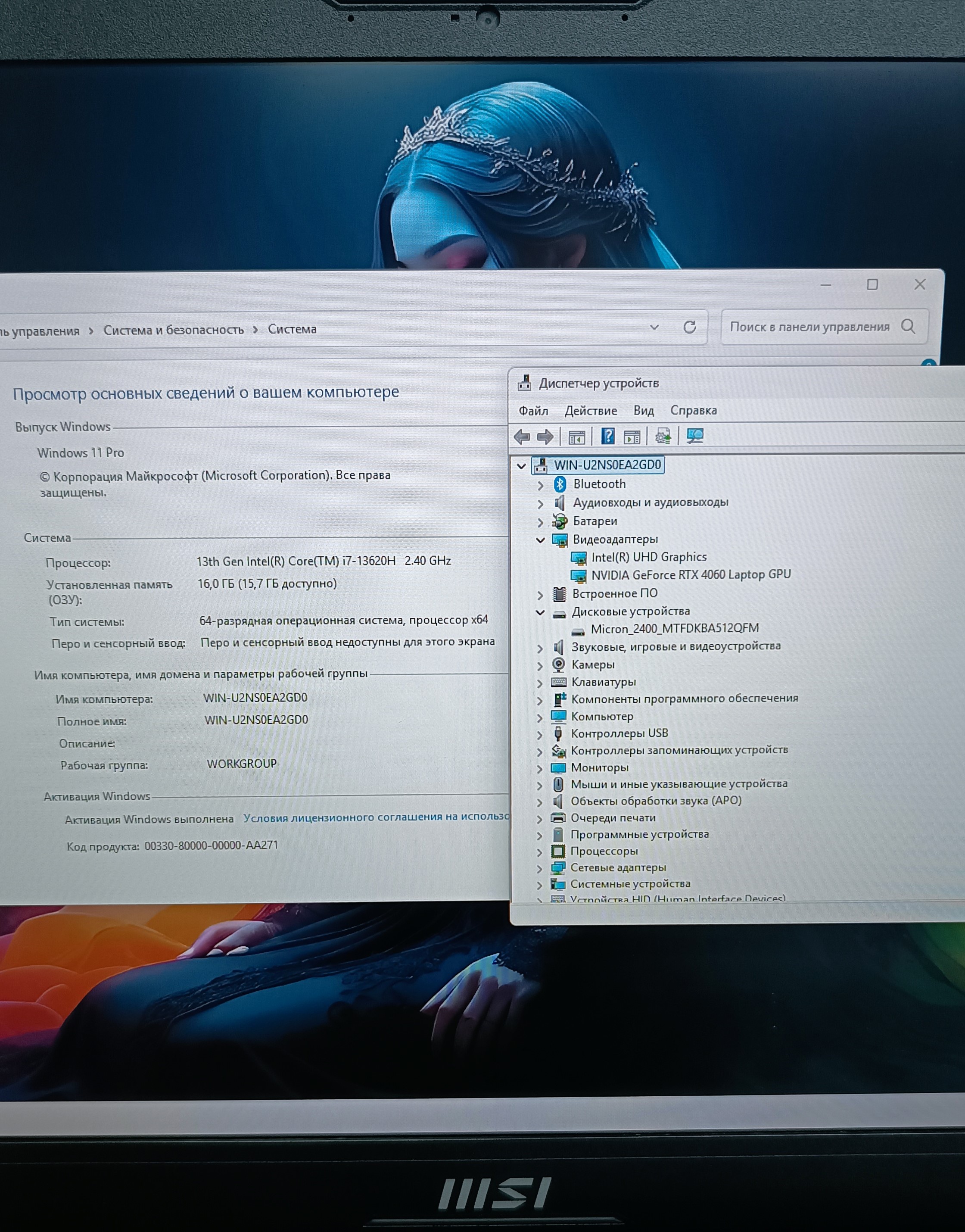Click the name value next to Имя компьютера
Viewport: 965px width, 1232px height.
(x=255, y=698)
